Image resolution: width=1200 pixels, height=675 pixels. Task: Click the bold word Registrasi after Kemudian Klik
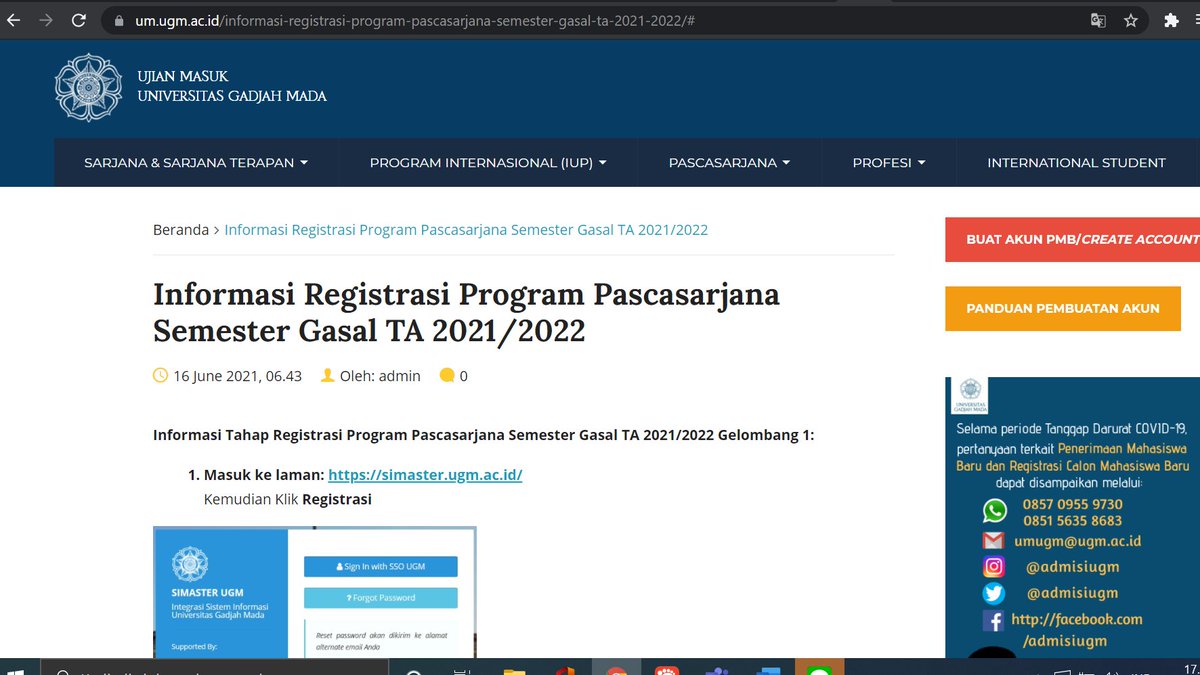tap(337, 499)
